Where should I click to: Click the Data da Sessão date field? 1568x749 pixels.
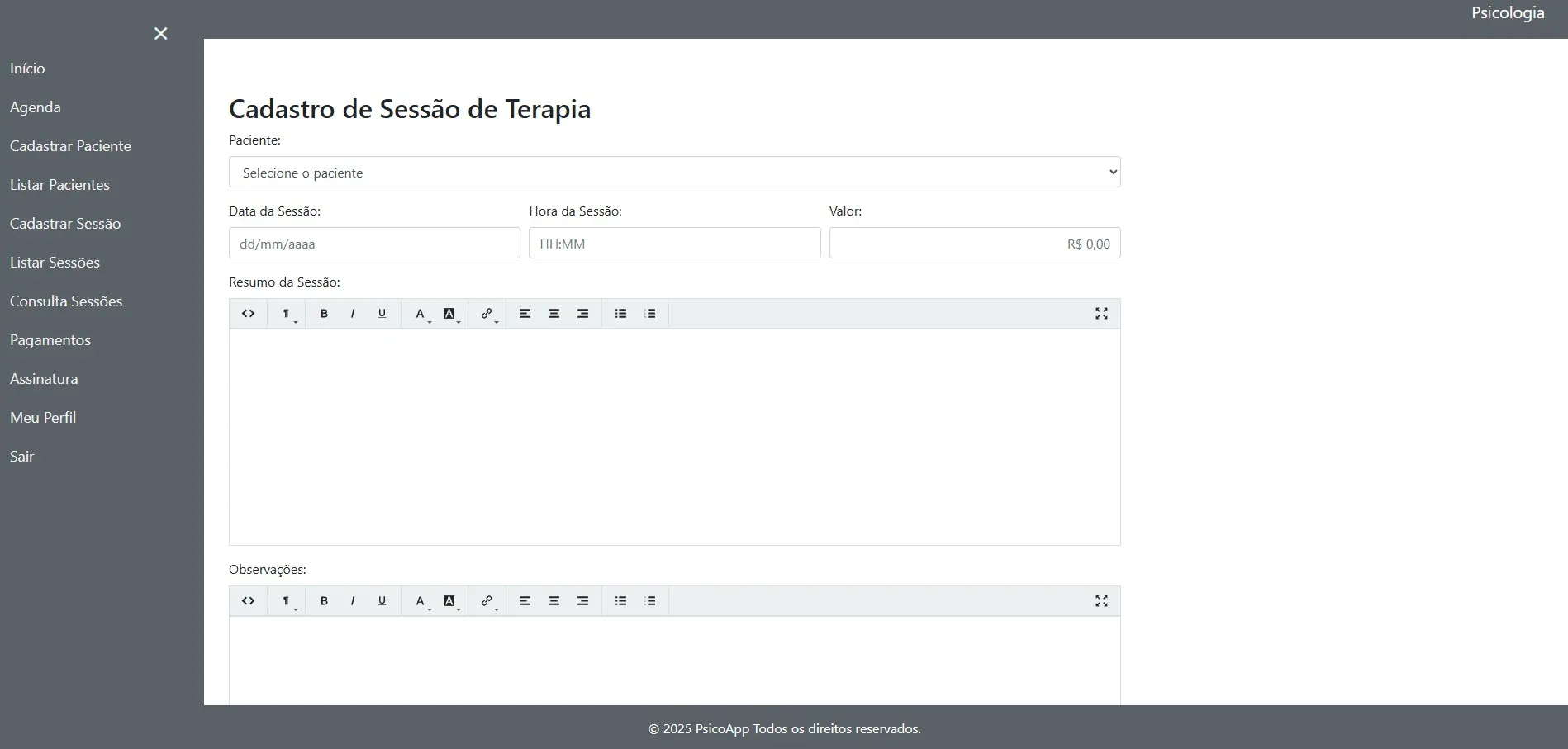[x=373, y=243]
